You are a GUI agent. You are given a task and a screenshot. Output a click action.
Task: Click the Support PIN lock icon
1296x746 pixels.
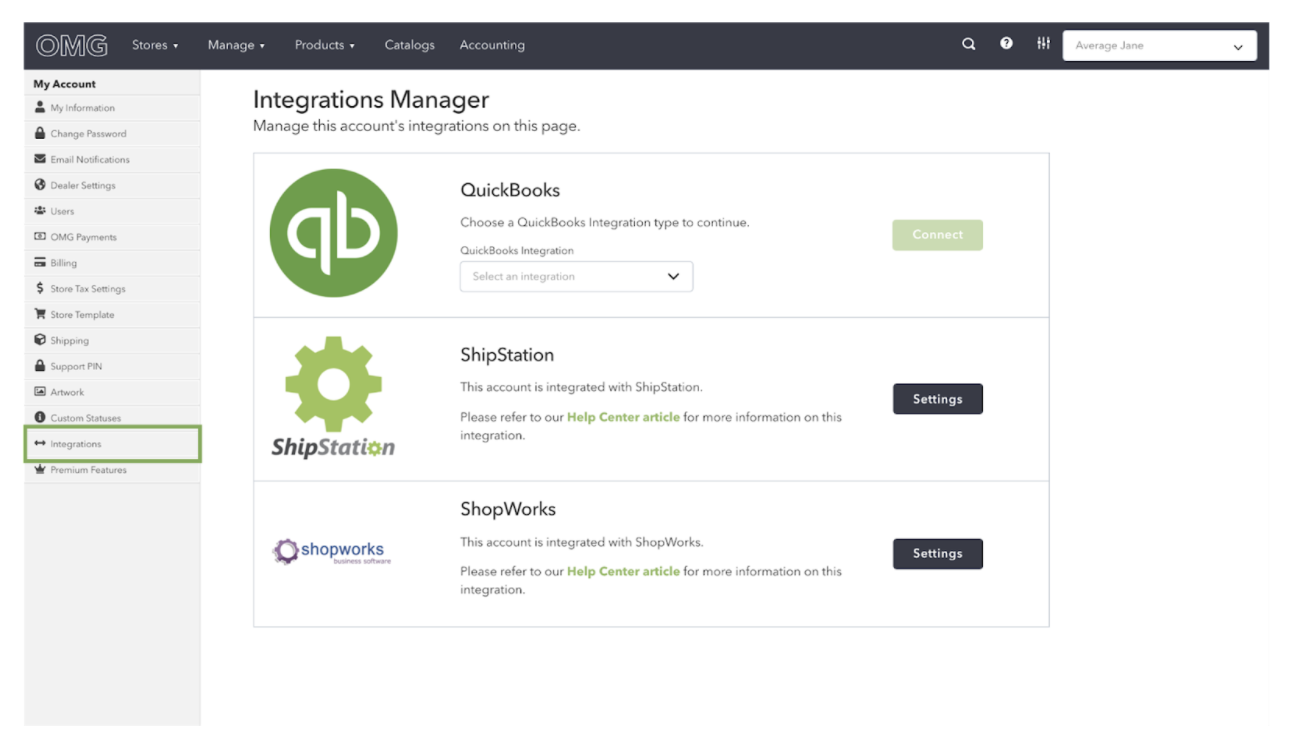pyautogui.click(x=40, y=366)
